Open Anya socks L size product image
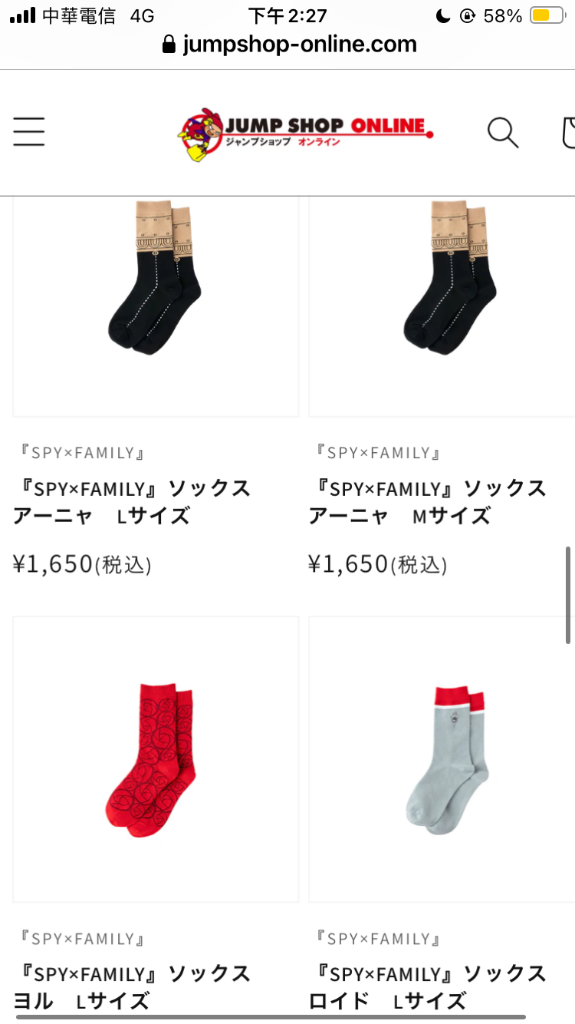575x1024 pixels. [156, 307]
